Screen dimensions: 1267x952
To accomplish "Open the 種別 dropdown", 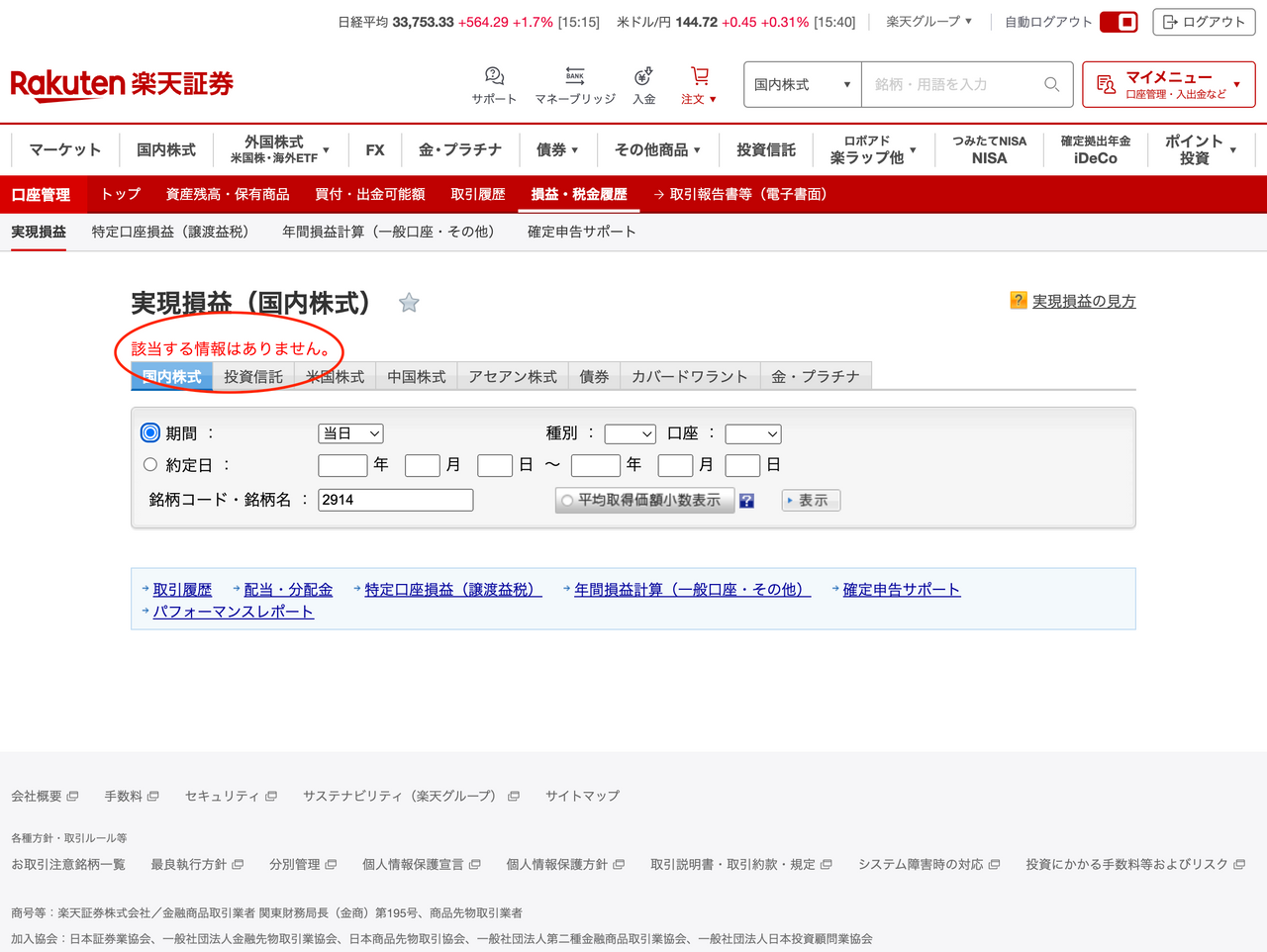I will [631, 432].
